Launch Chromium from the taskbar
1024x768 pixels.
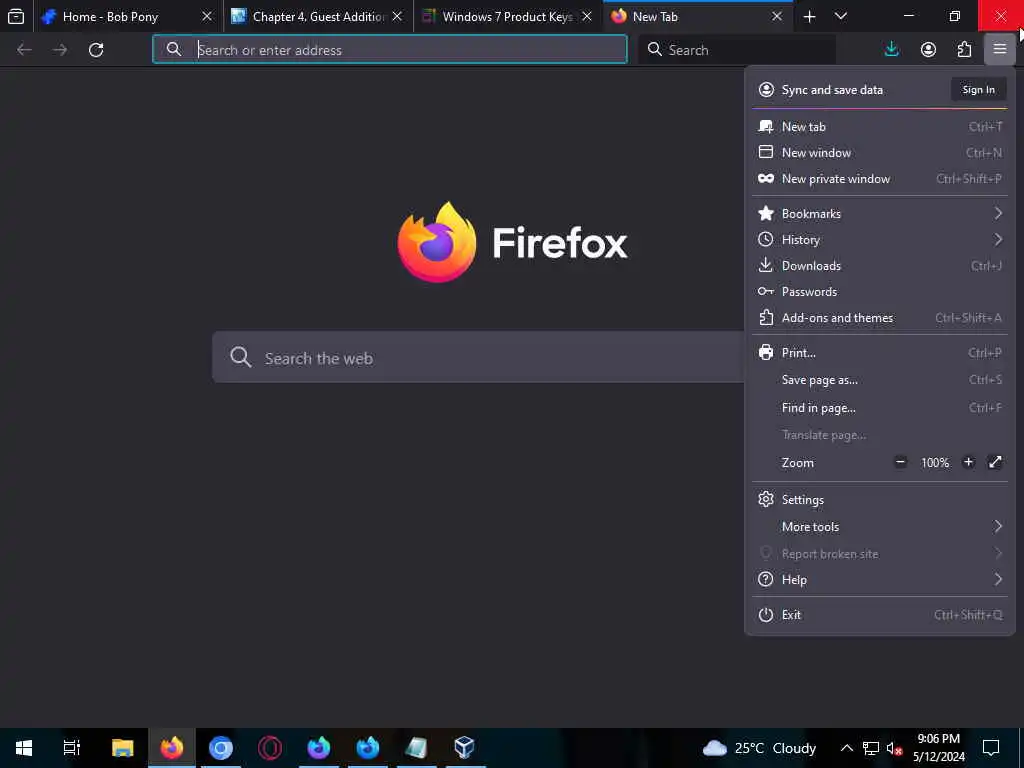(221, 748)
